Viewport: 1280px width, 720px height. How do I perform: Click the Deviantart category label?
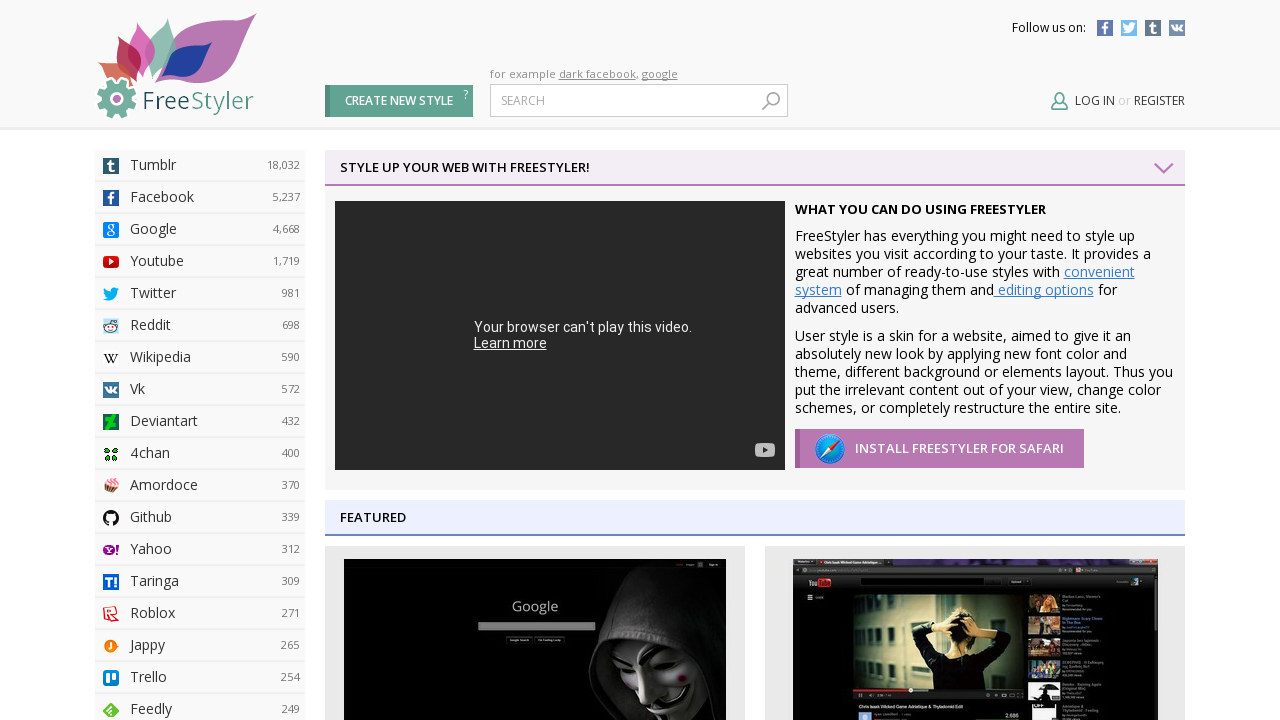pos(164,421)
